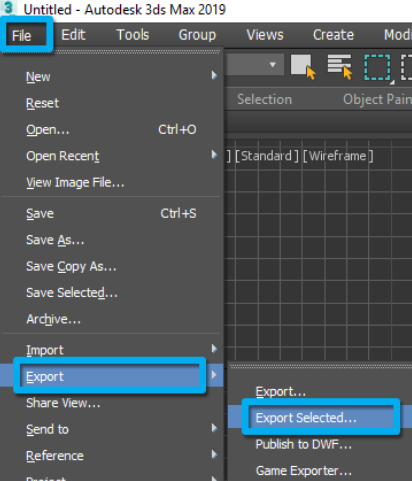Click Export... in the Export submenu
This screenshot has height=481, width=412.
click(x=320, y=391)
